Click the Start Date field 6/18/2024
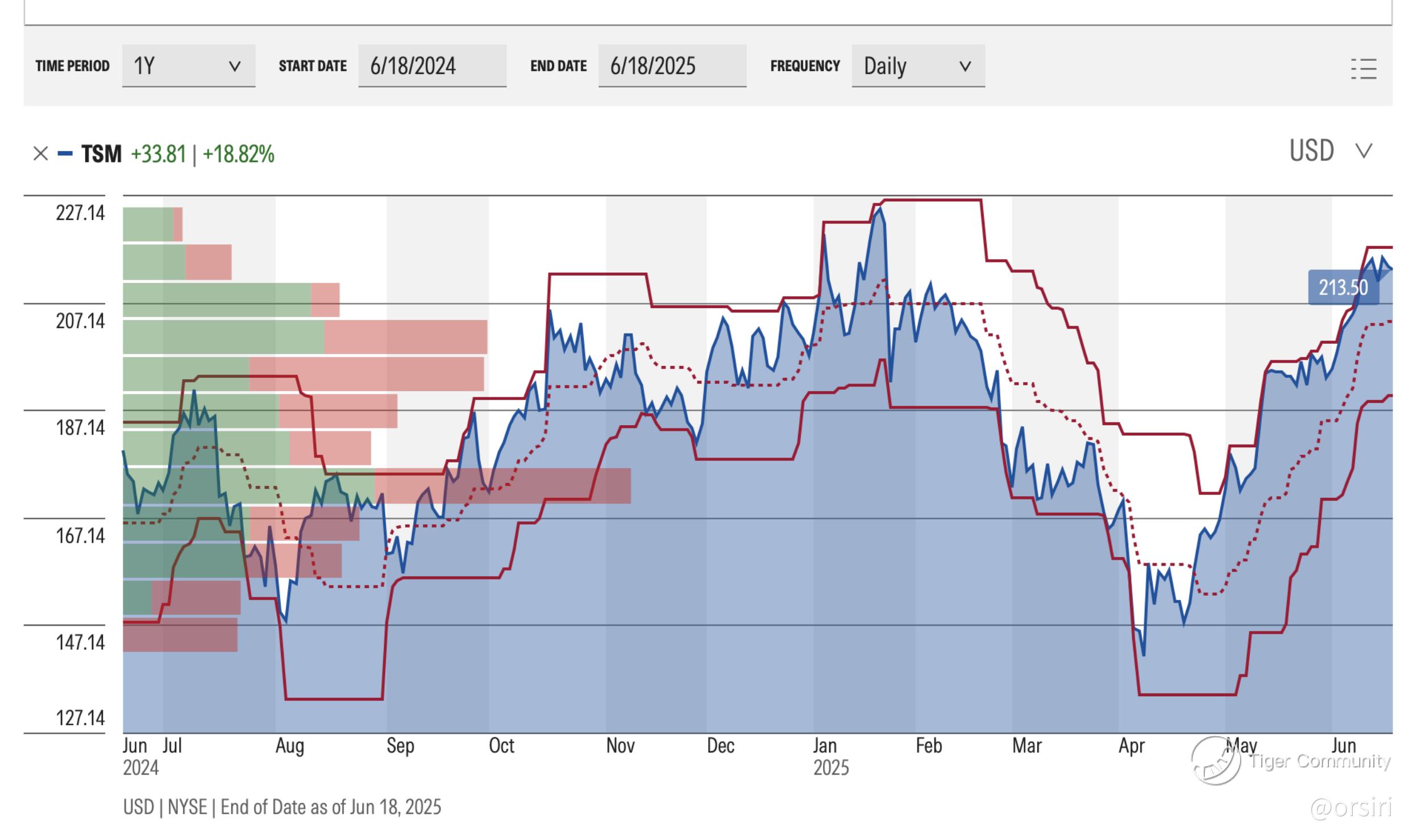Viewport: 1421px width, 840px height. tap(432, 66)
